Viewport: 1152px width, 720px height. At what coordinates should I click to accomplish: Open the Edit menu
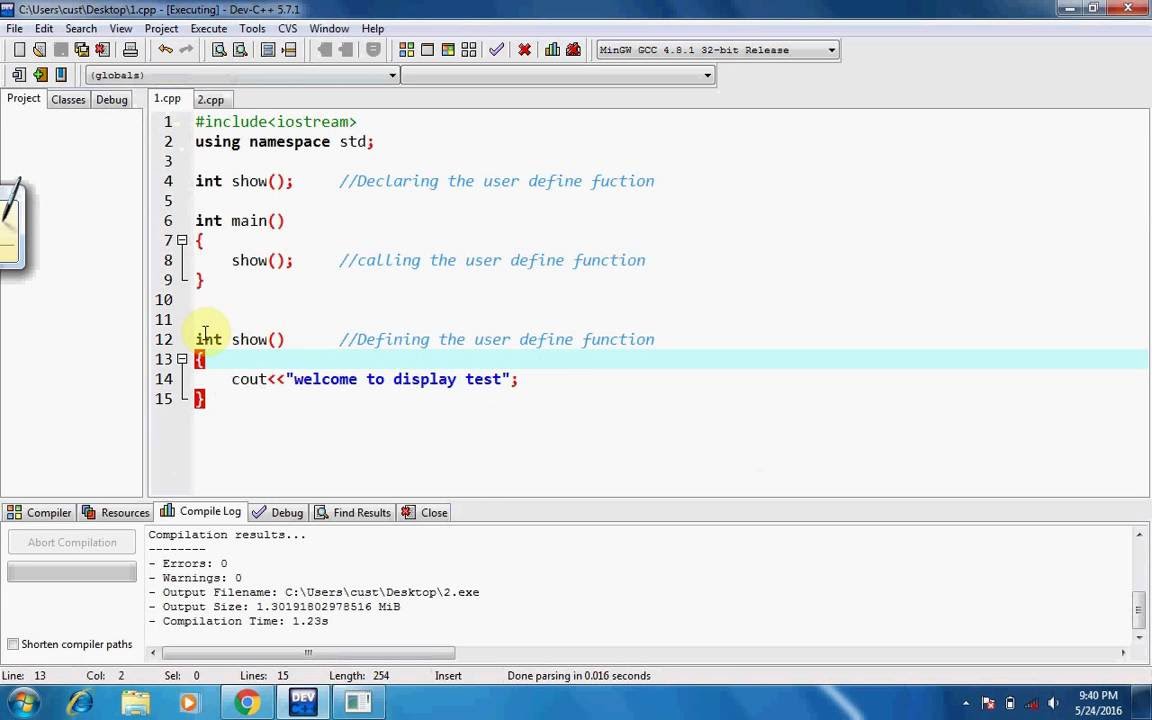44,29
